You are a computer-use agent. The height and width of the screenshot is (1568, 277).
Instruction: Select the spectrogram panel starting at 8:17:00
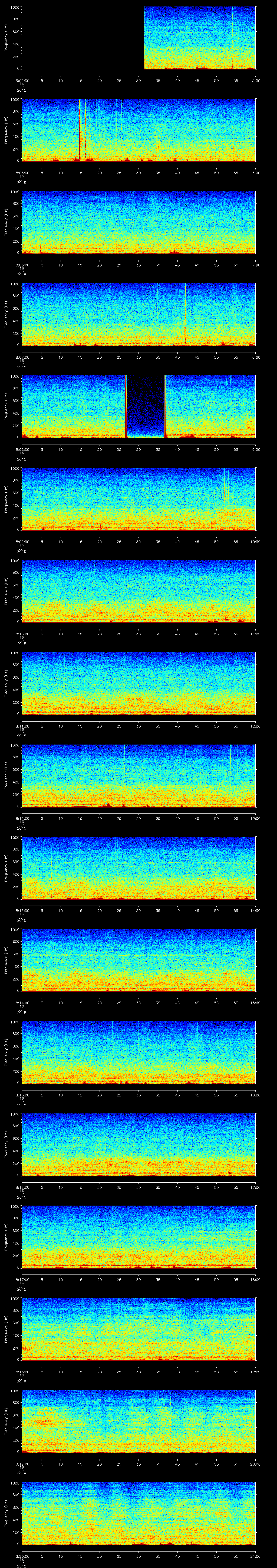pos(139,1237)
